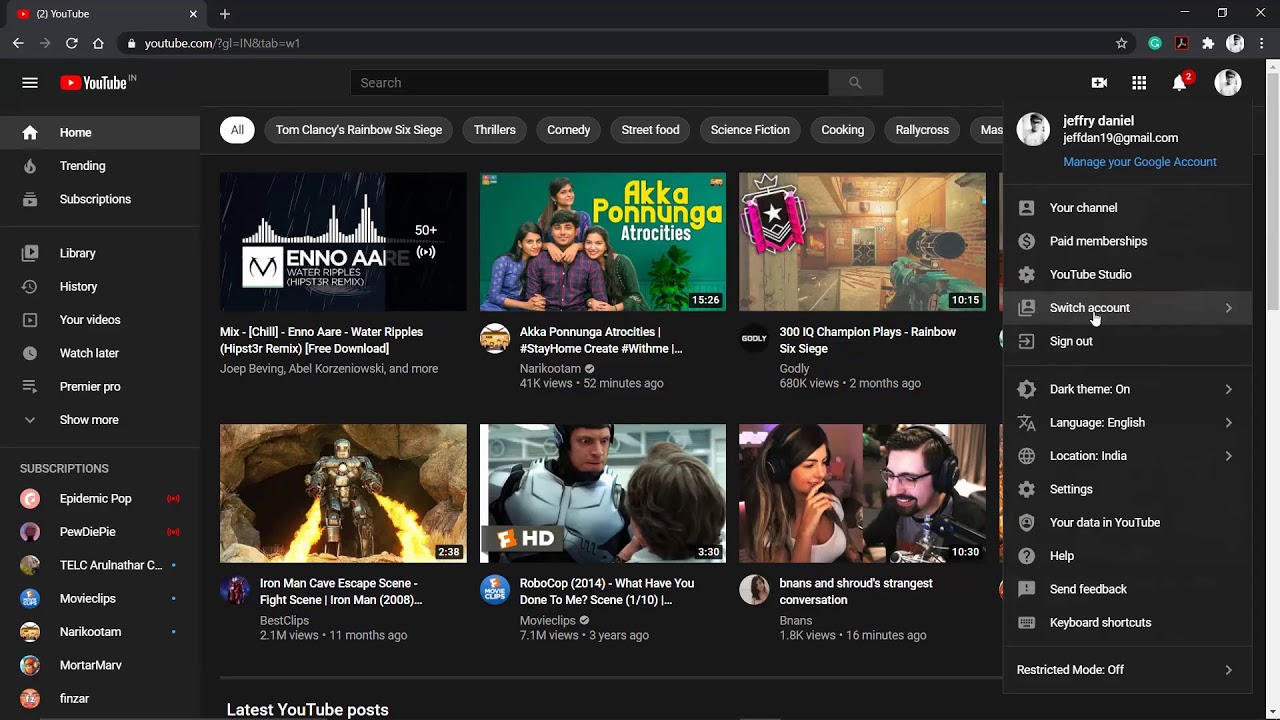This screenshot has width=1280, height=720.
Task: Open the Dark theme: On setting
Action: 1127,389
